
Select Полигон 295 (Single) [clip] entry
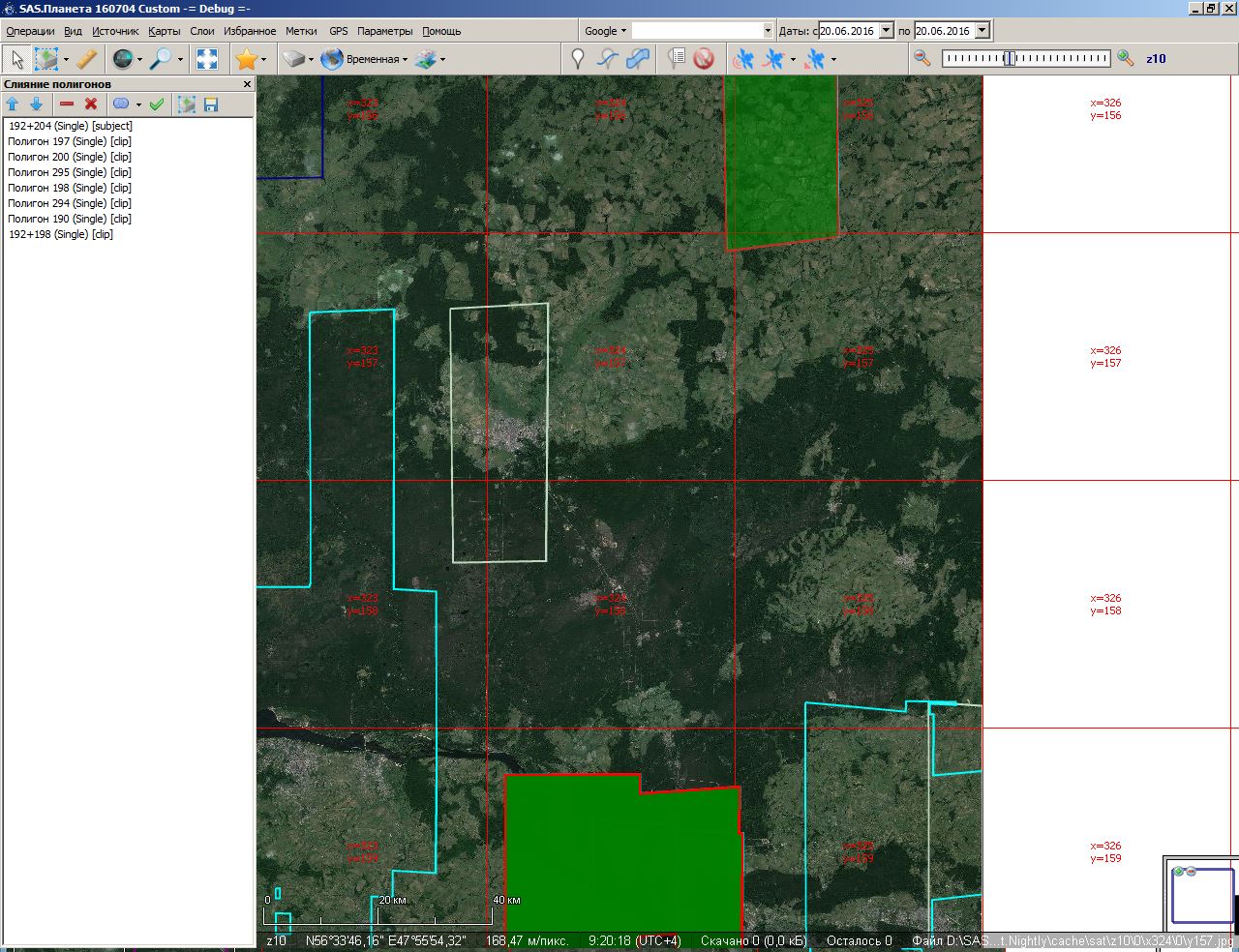[x=69, y=172]
